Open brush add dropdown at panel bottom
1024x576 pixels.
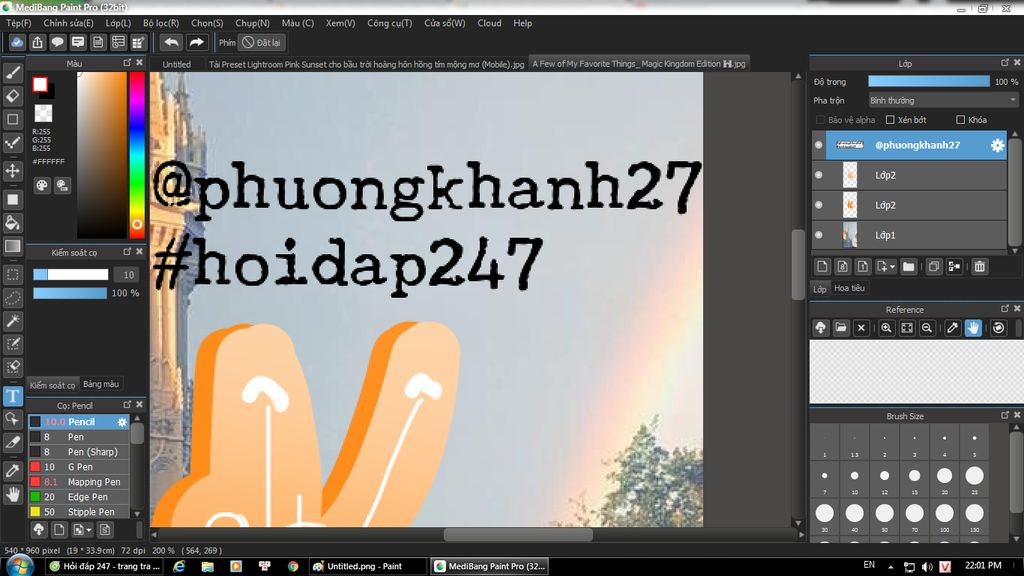click(x=89, y=530)
